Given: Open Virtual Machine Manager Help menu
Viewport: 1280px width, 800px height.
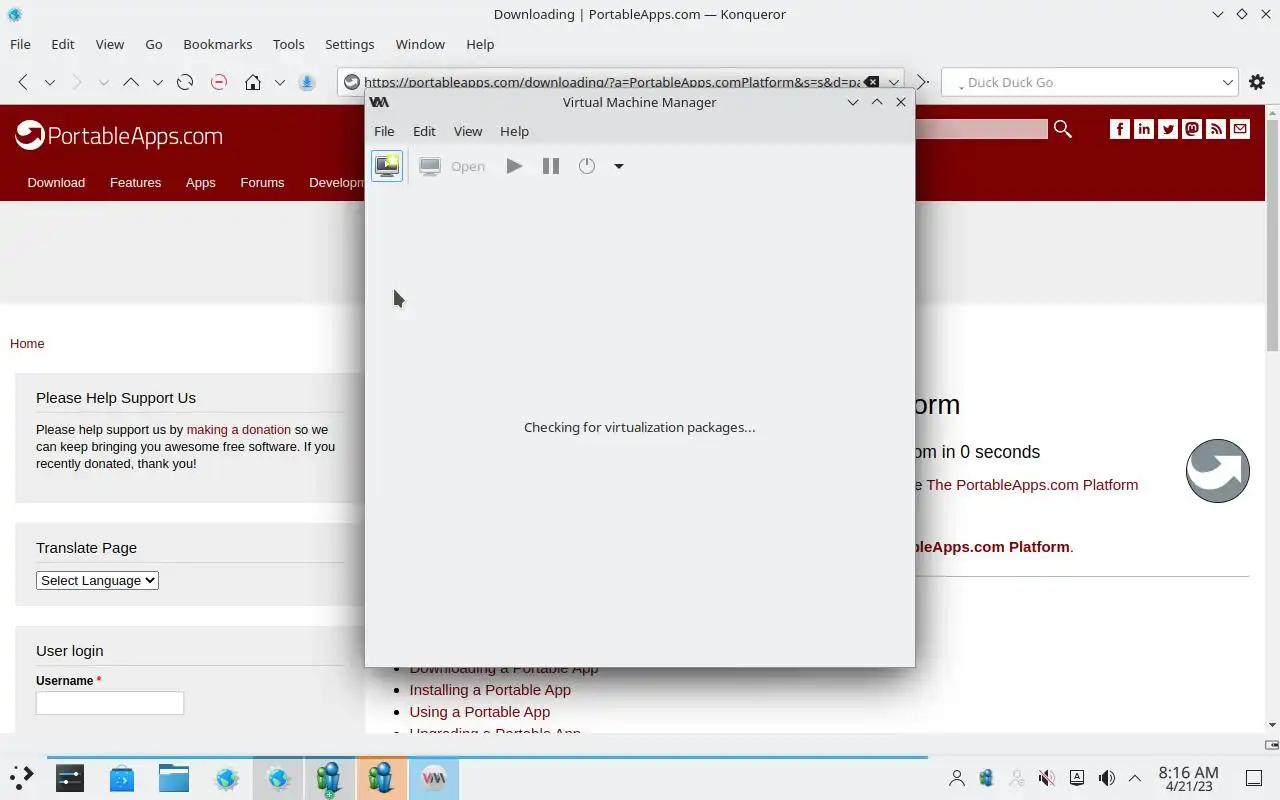Looking at the screenshot, I should tap(514, 131).
